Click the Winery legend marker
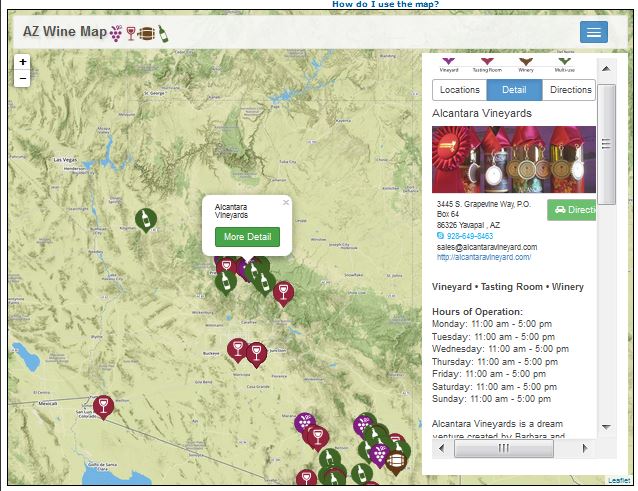Image resolution: width=638 pixels, height=491 pixels. tap(526, 61)
